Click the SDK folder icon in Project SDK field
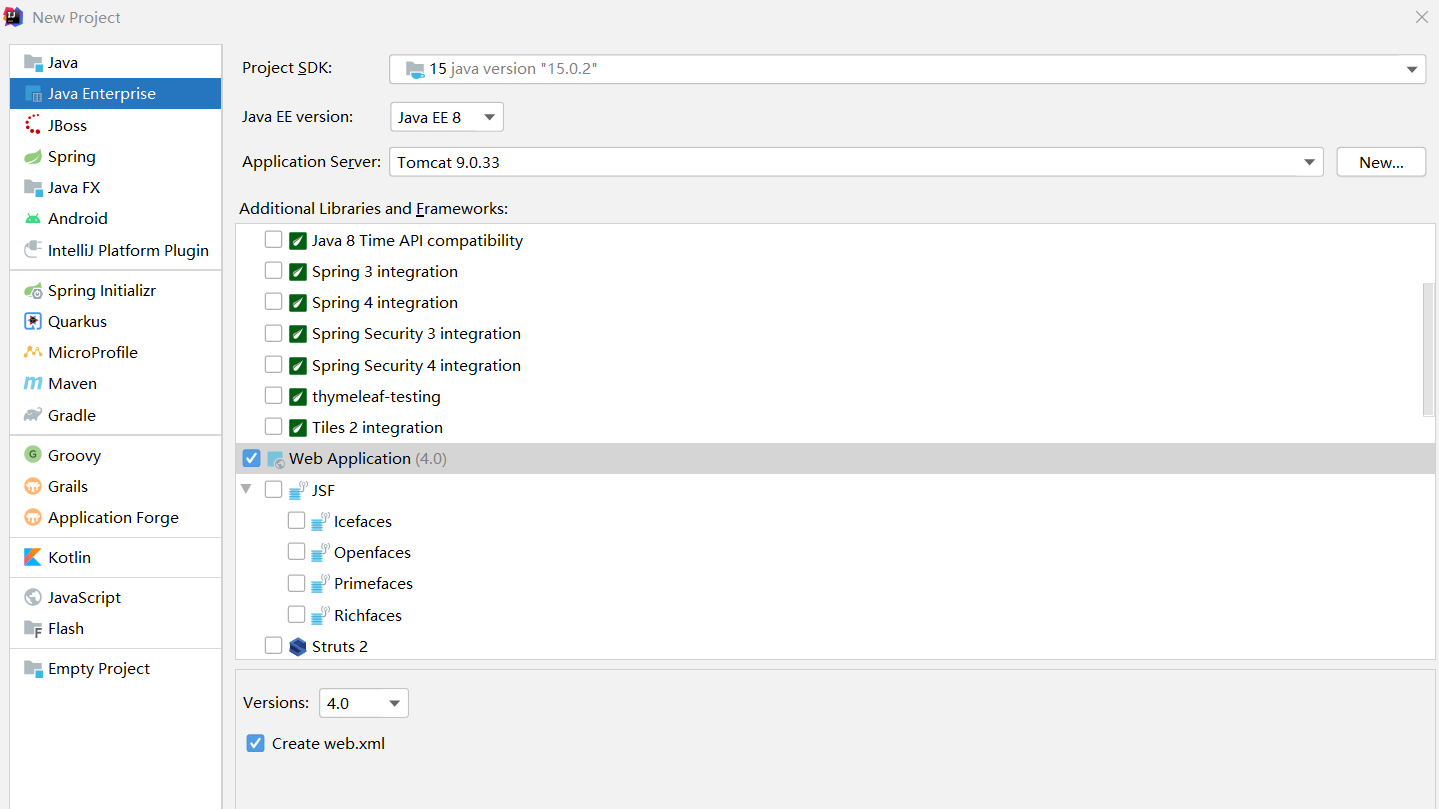The image size is (1439, 809). click(x=415, y=69)
